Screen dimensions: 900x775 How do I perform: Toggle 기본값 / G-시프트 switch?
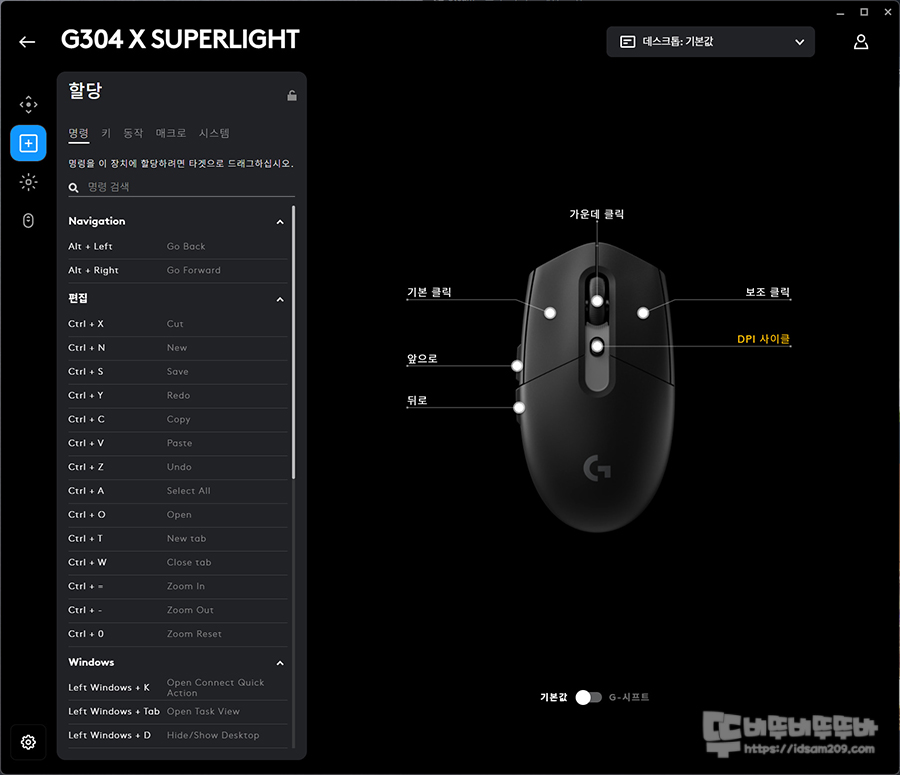pos(588,697)
